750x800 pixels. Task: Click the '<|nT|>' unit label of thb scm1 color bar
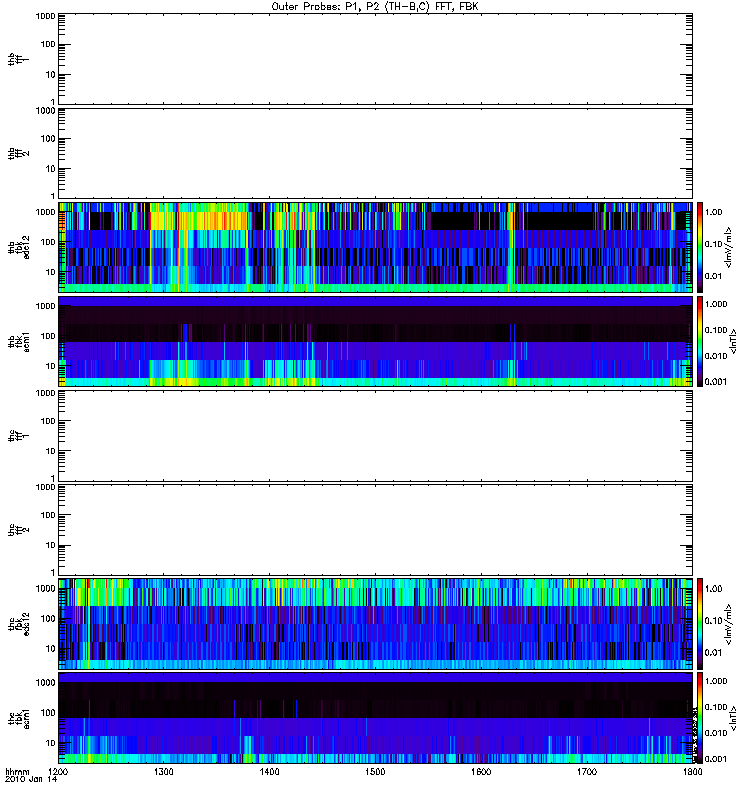pyautogui.click(x=733, y=341)
